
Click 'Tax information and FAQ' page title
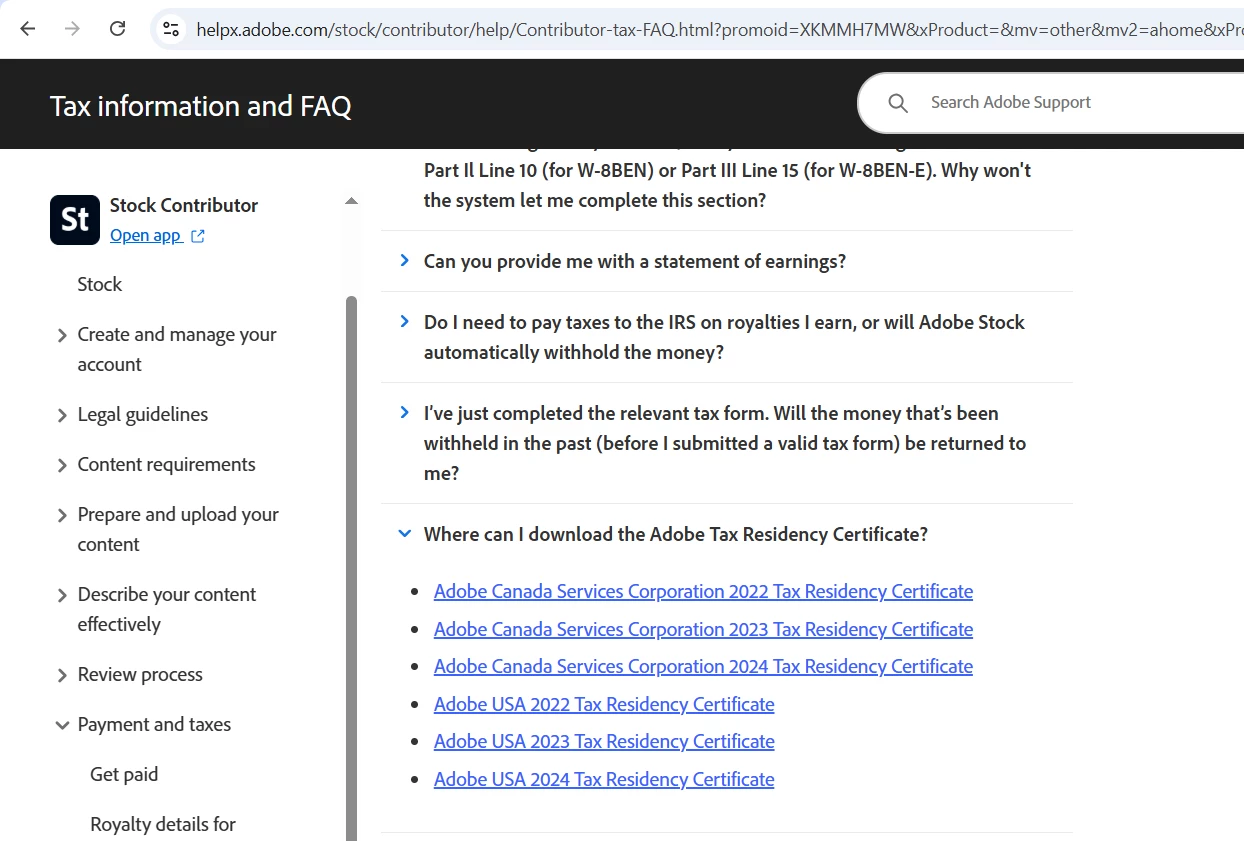pyautogui.click(x=201, y=106)
